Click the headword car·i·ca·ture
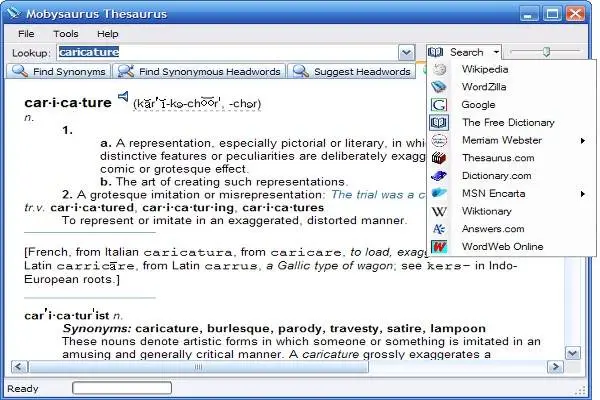Image resolution: width=600 pixels, height=400 pixels. [68, 102]
